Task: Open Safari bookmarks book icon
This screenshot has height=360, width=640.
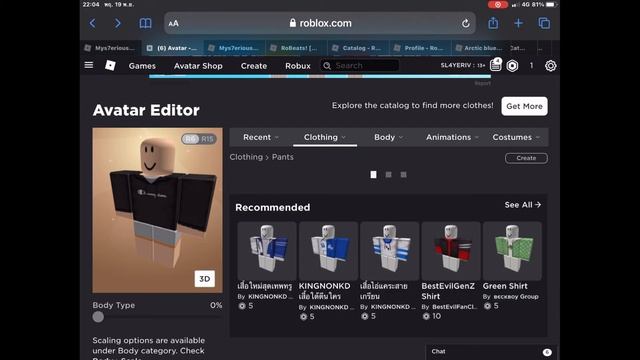Action: pyautogui.click(x=145, y=23)
